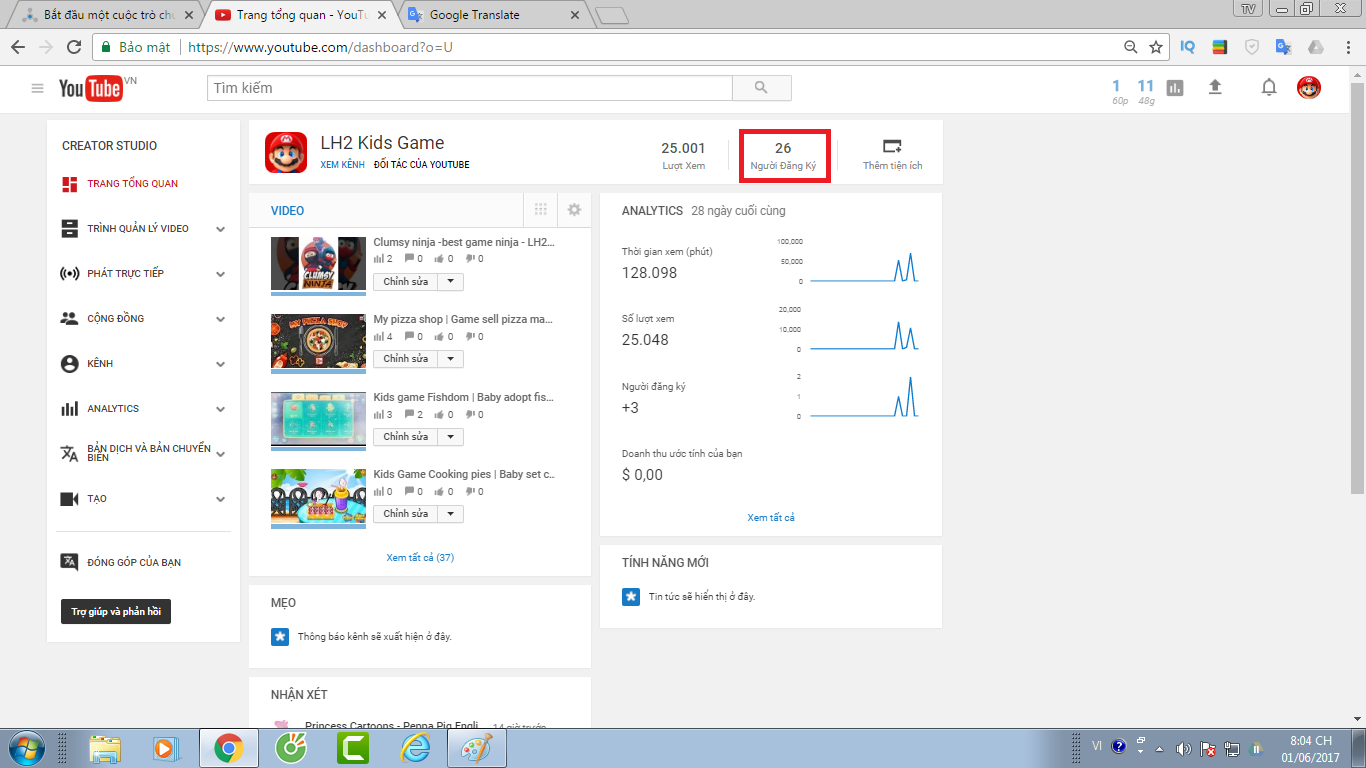Open dropdown beside Chỉnh sửa for Clumsy ninja
Image resolution: width=1366 pixels, height=768 pixels.
tap(450, 282)
